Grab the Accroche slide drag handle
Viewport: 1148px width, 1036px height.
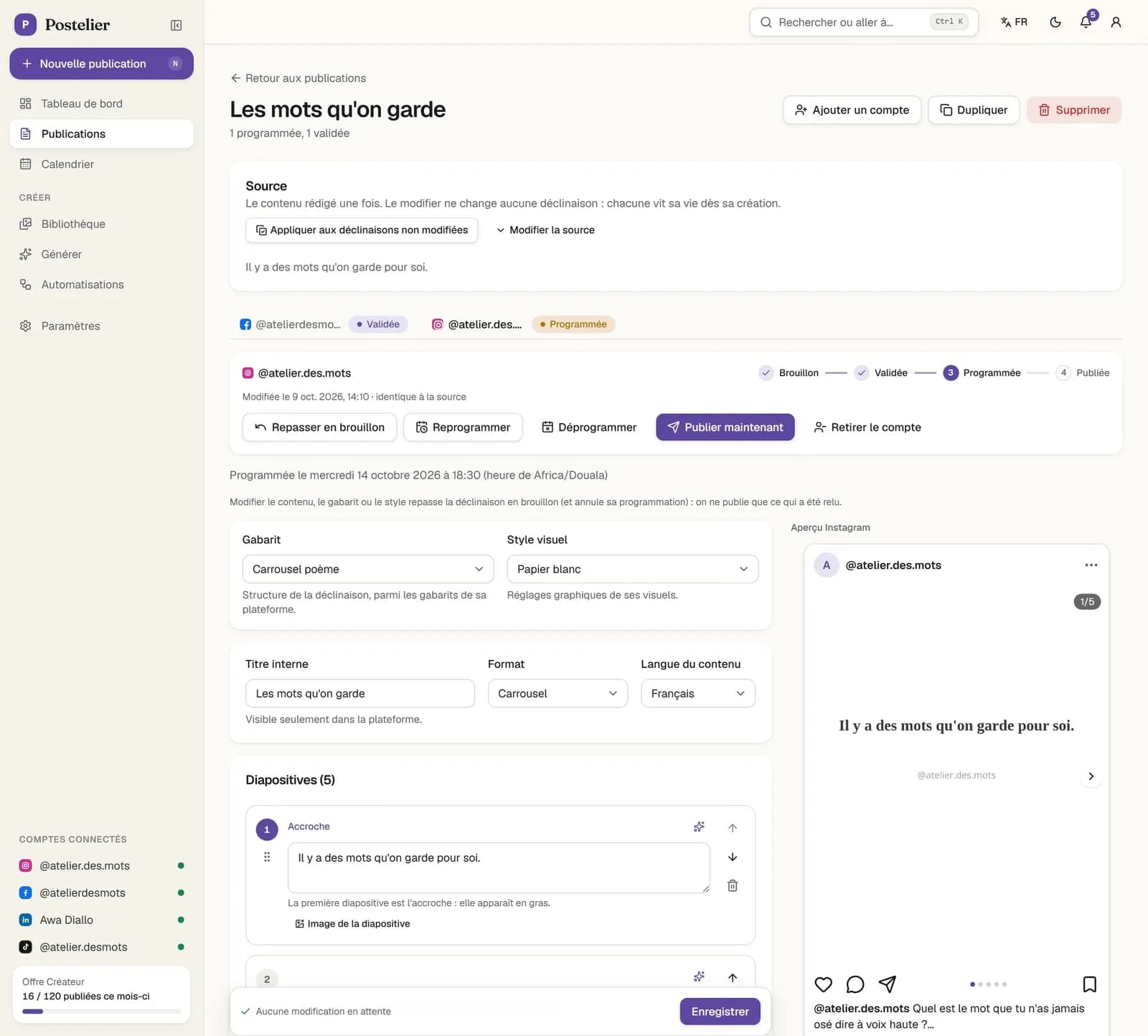tap(267, 857)
